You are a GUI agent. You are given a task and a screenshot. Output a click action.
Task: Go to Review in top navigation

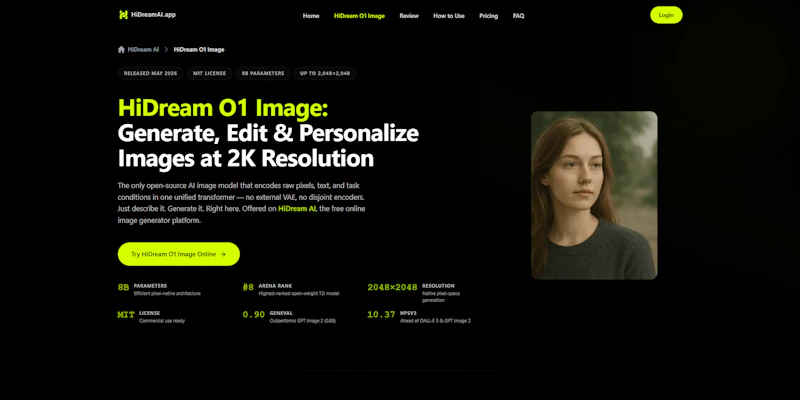pos(409,16)
